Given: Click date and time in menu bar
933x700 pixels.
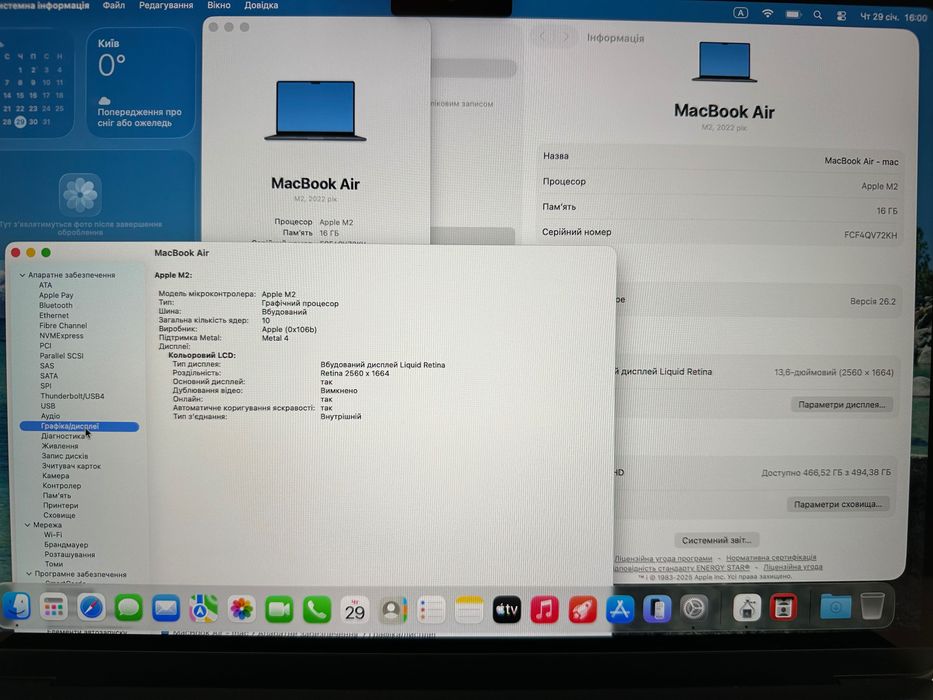Looking at the screenshot, I should click(894, 17).
